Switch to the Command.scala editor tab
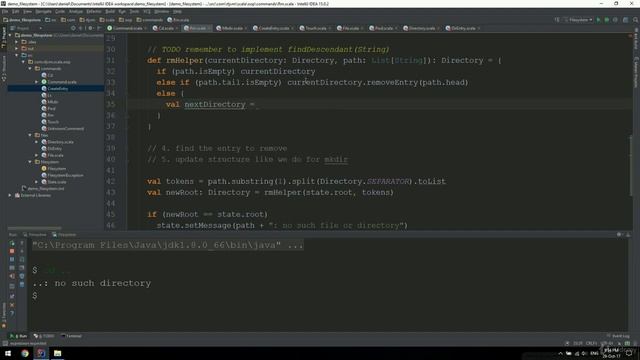The width and height of the screenshot is (640, 360). click(x=127, y=28)
